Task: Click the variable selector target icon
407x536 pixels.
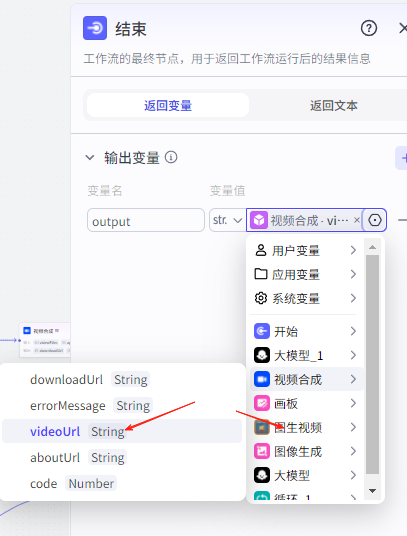Action: click(x=375, y=220)
